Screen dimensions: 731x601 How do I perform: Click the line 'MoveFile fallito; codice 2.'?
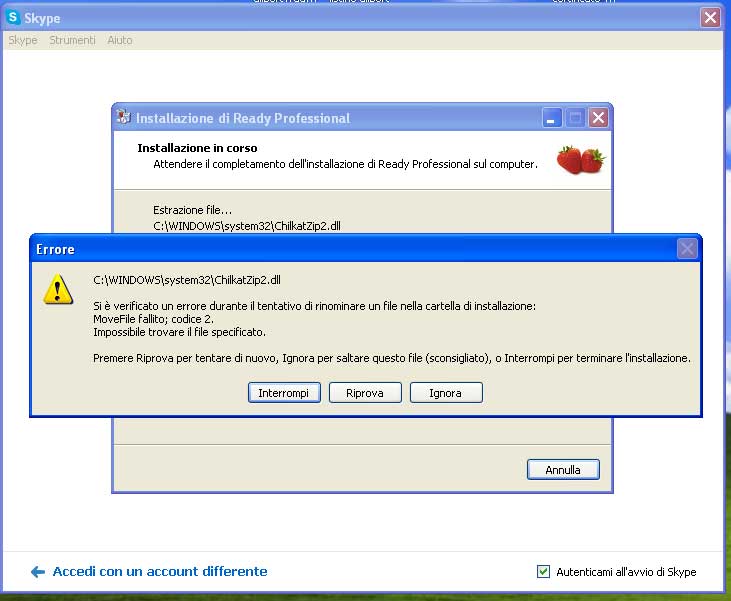(153, 319)
